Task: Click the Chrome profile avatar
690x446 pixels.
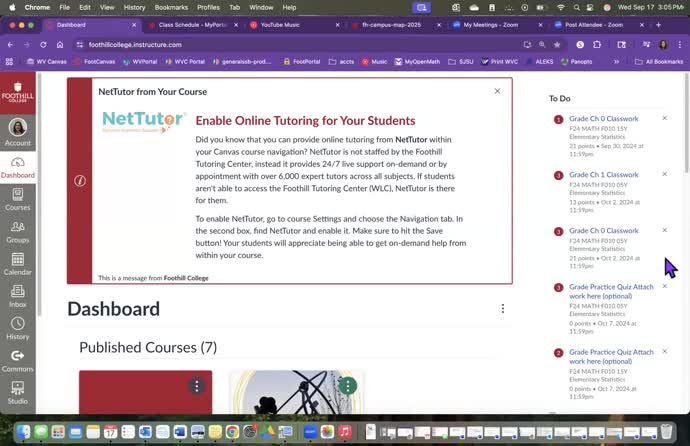Action: point(663,44)
